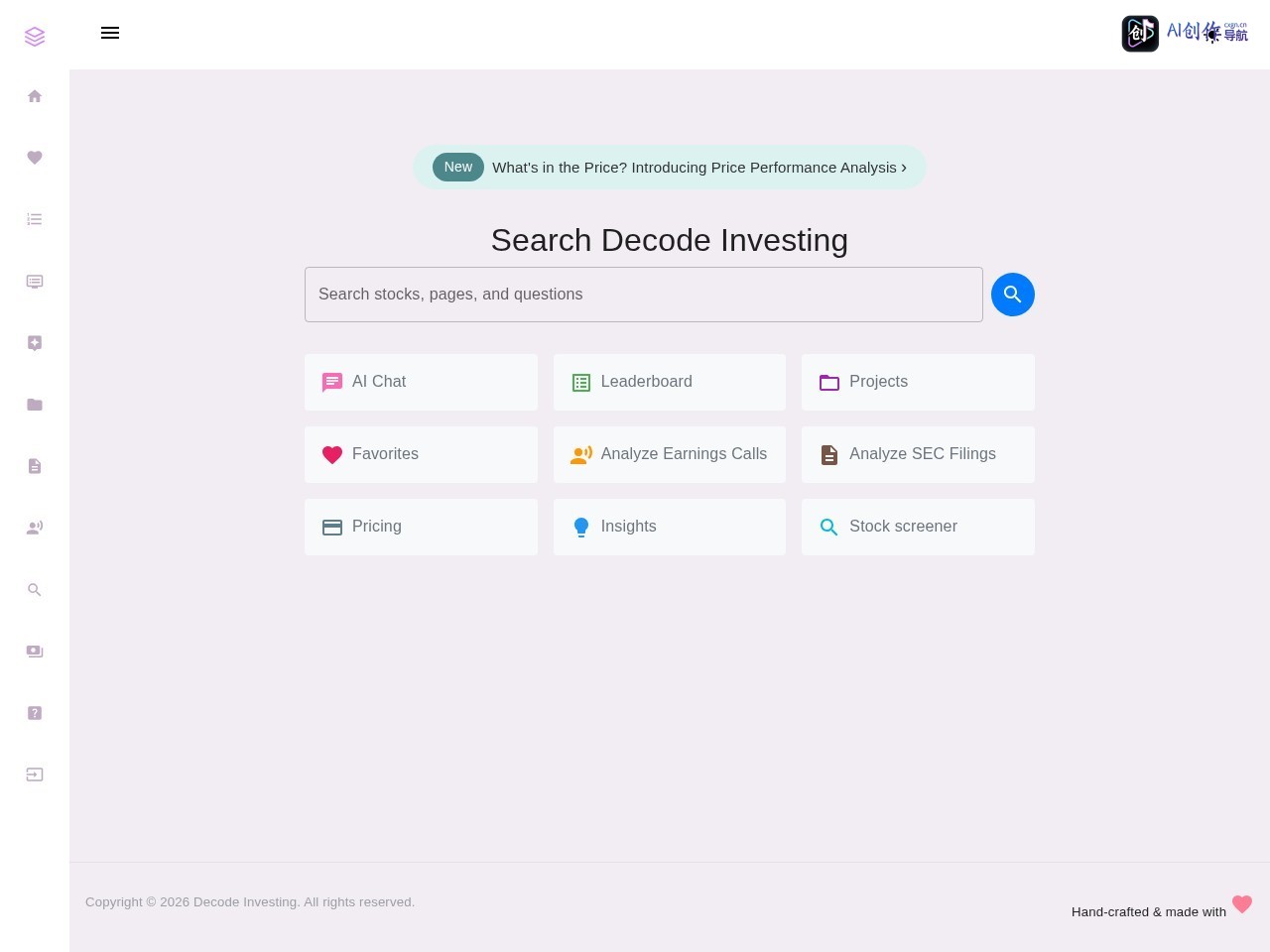Open the Analyze Earnings Calls card
Viewport: 1270px width, 952px height.
(670, 454)
